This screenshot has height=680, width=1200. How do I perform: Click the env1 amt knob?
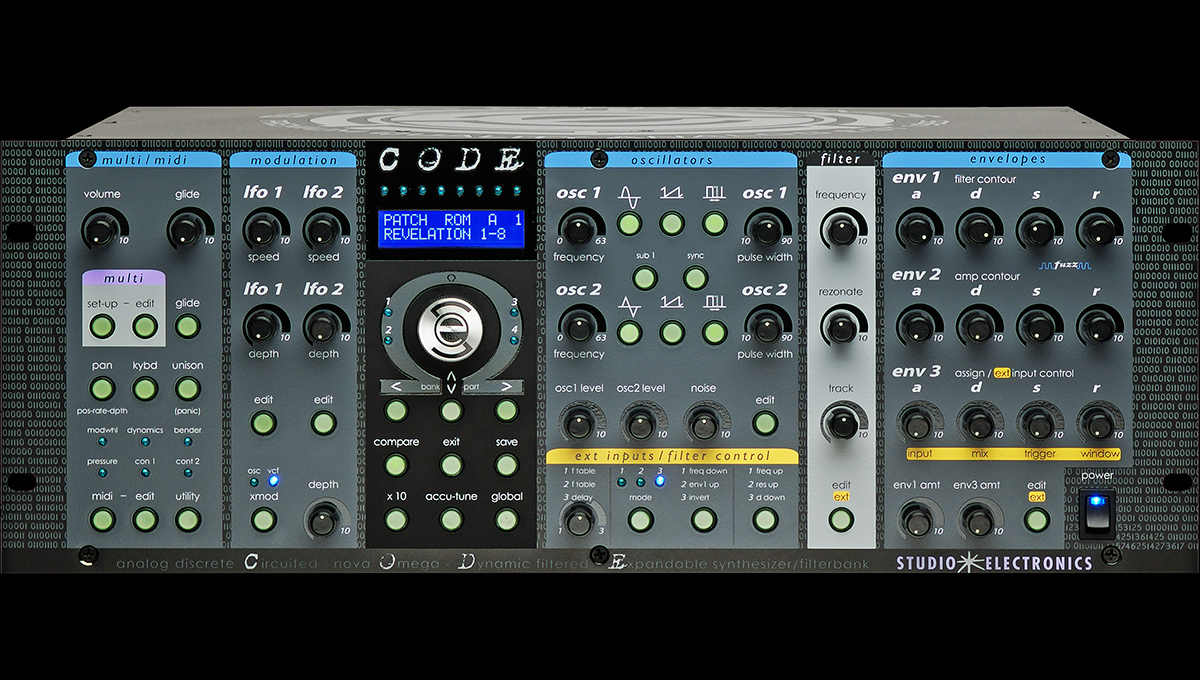click(916, 520)
